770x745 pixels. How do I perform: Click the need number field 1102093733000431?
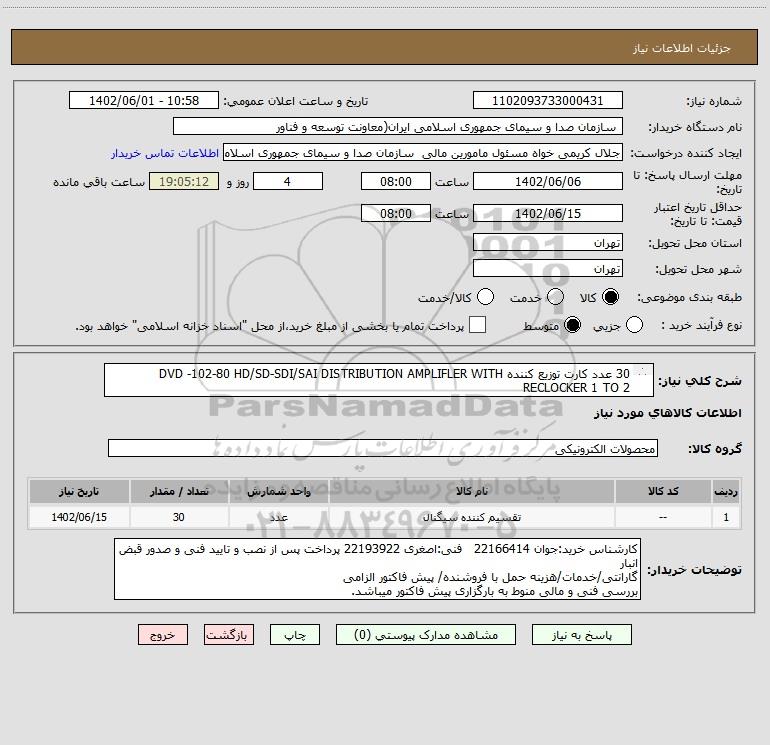(548, 100)
